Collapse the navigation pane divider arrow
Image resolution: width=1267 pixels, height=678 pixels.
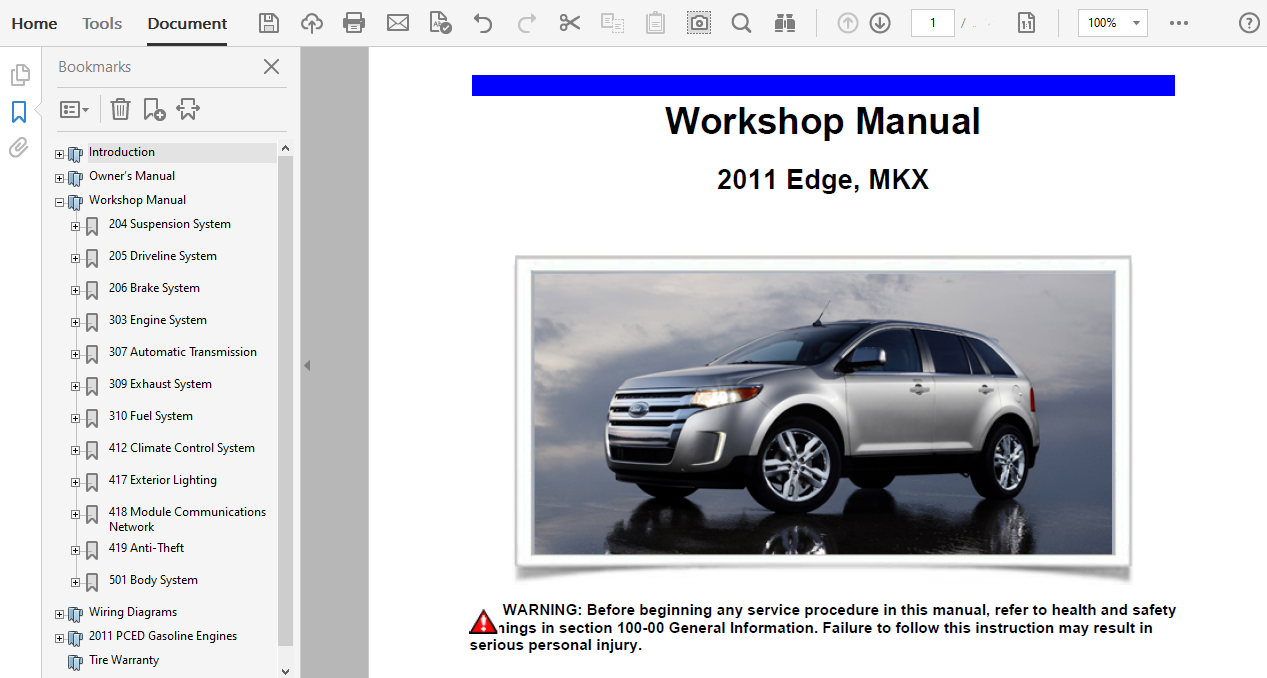point(307,366)
